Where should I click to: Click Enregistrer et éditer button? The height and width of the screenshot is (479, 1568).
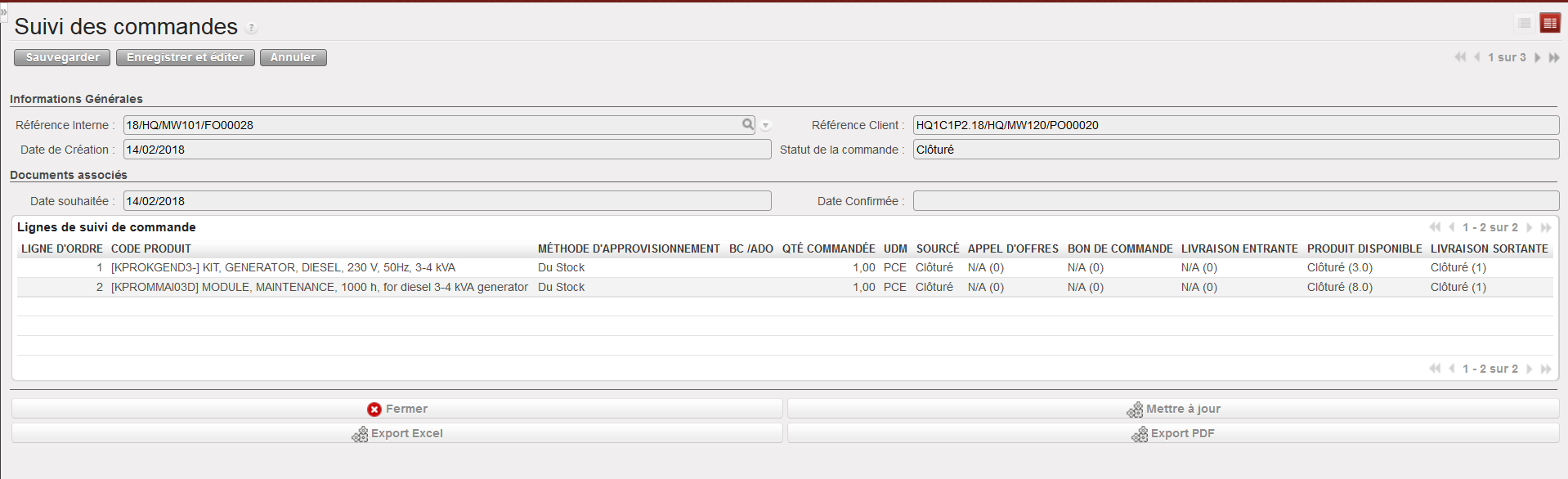[x=186, y=57]
